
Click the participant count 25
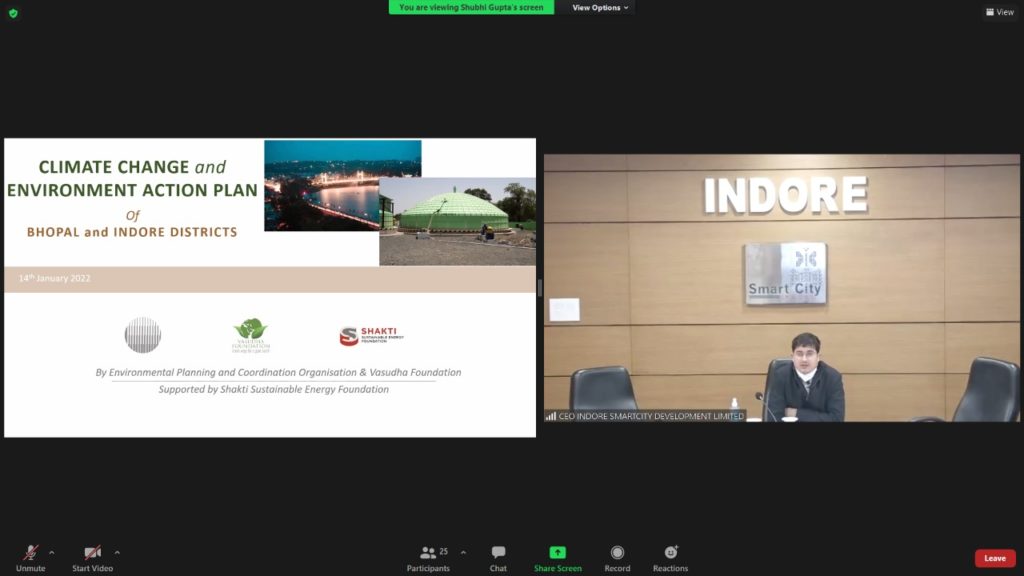443,552
